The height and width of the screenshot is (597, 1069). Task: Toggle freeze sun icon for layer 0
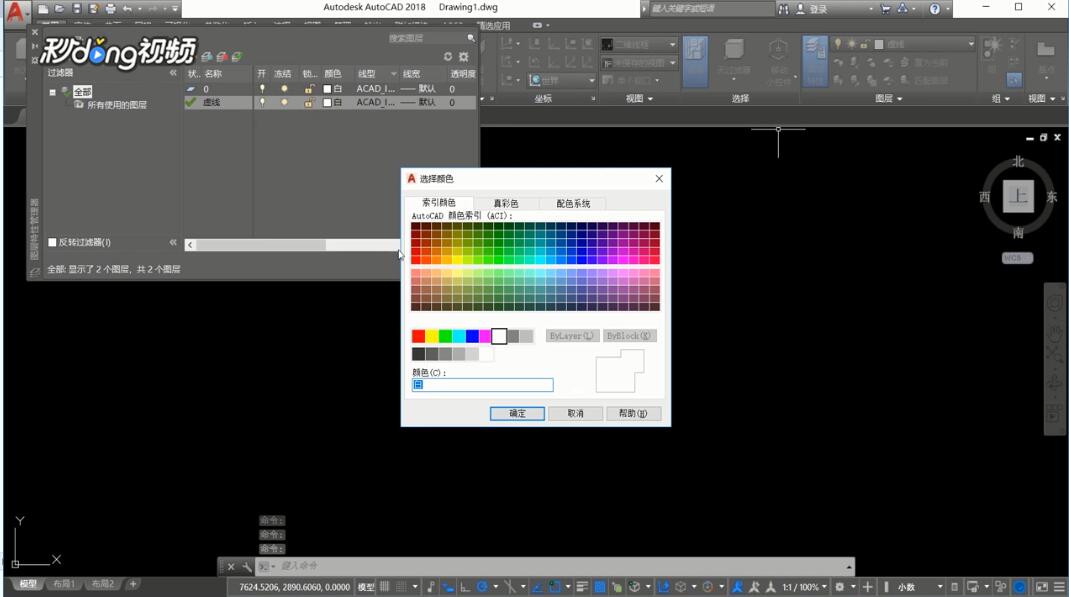(284, 89)
